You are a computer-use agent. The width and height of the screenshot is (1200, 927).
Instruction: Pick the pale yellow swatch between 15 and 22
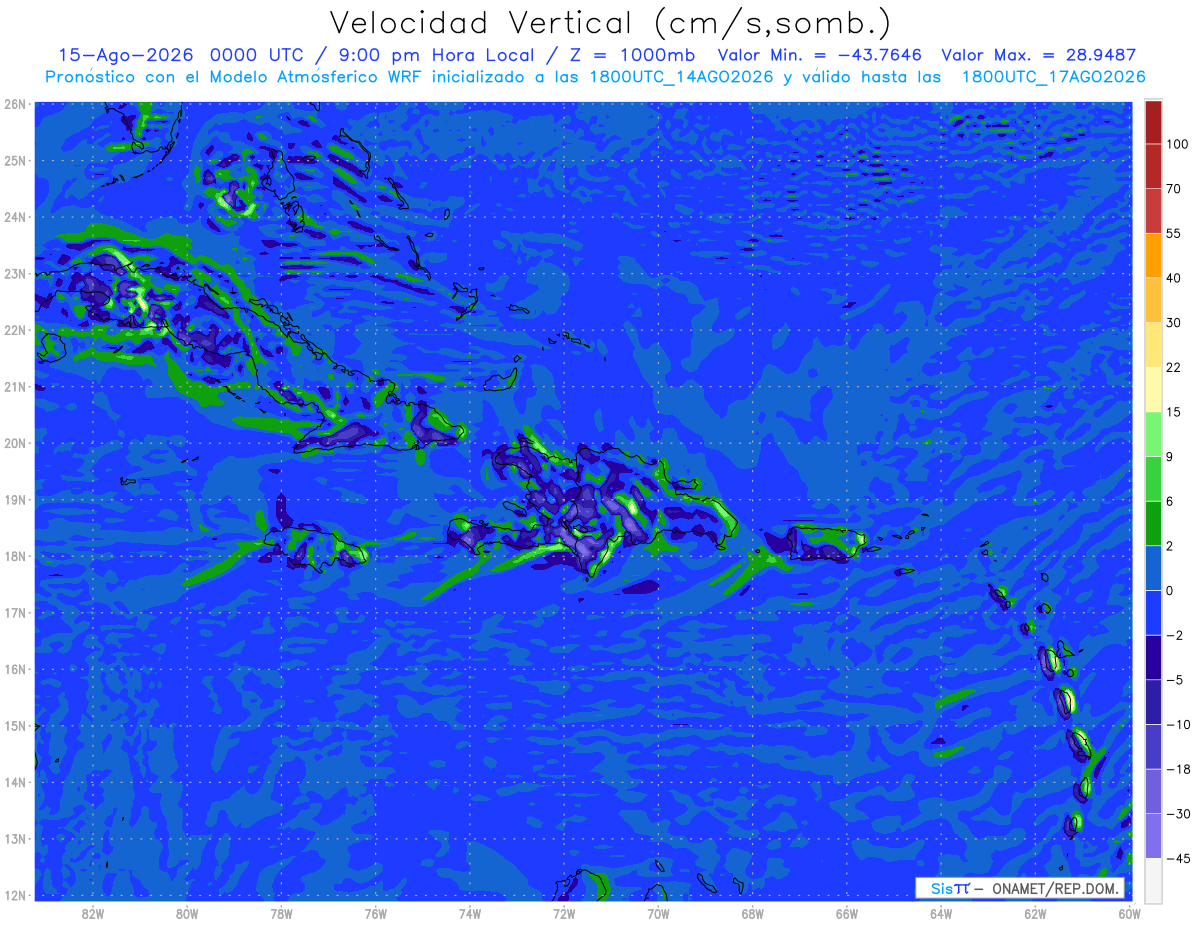pos(1153,388)
